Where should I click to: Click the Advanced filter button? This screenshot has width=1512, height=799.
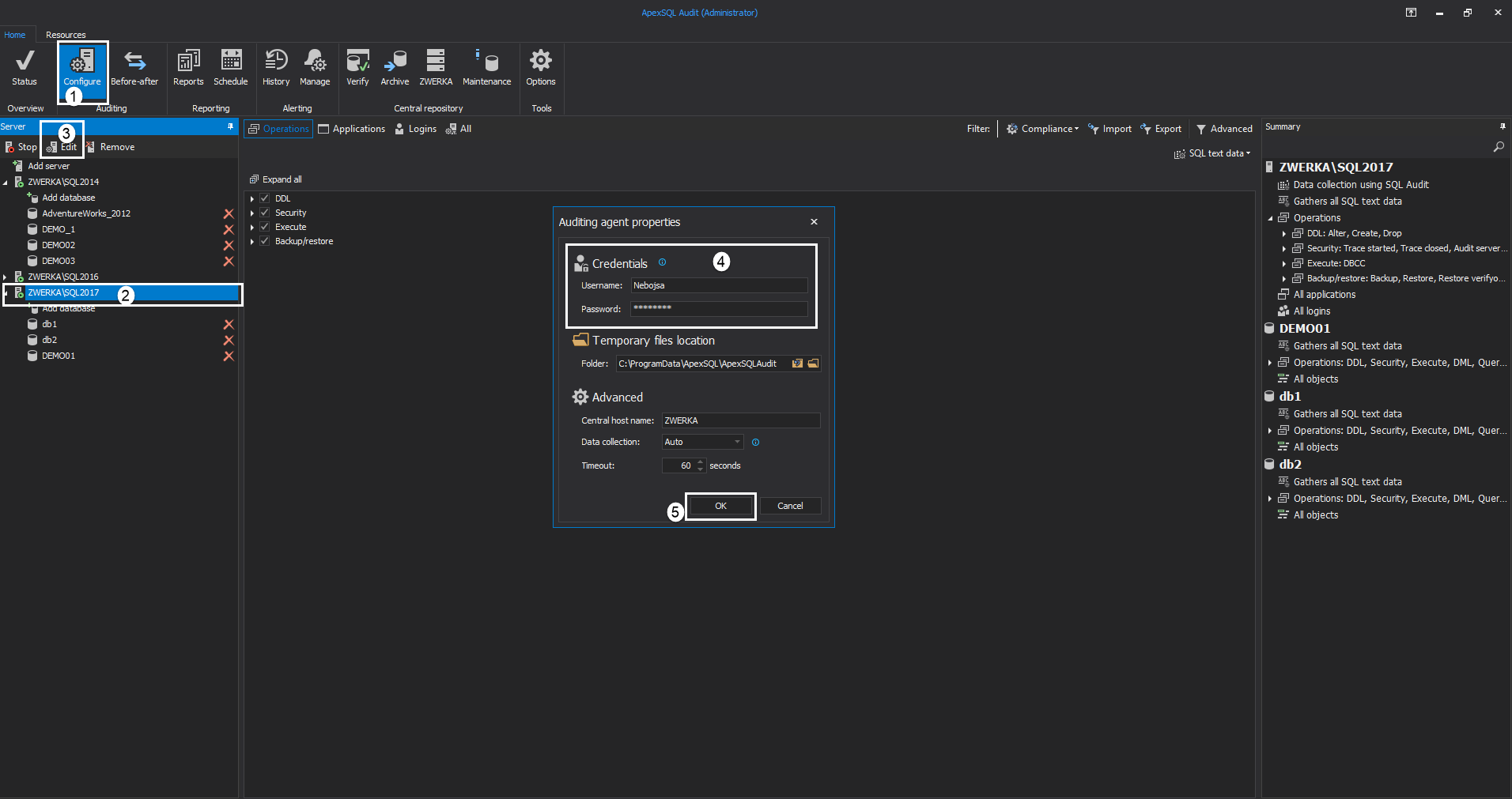1224,129
